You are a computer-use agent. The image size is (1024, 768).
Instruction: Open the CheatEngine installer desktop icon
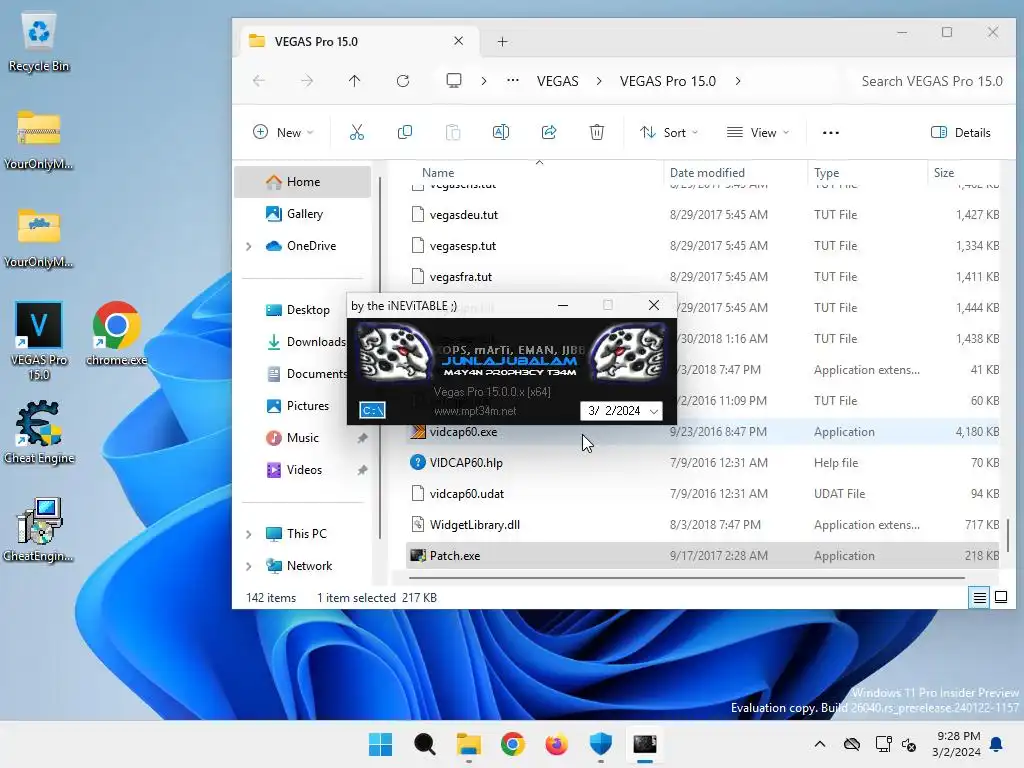tap(39, 530)
